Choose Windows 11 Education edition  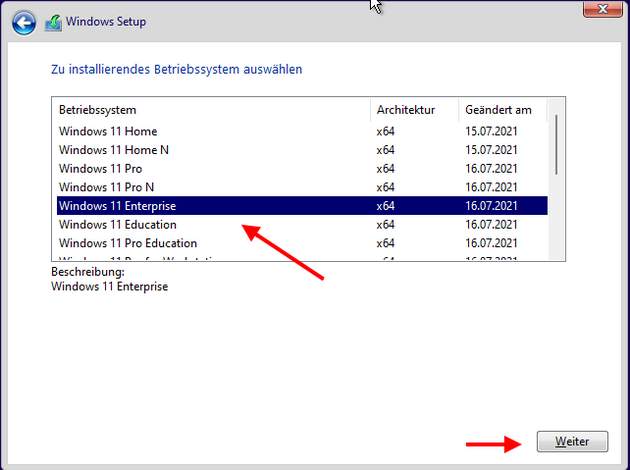(x=117, y=225)
